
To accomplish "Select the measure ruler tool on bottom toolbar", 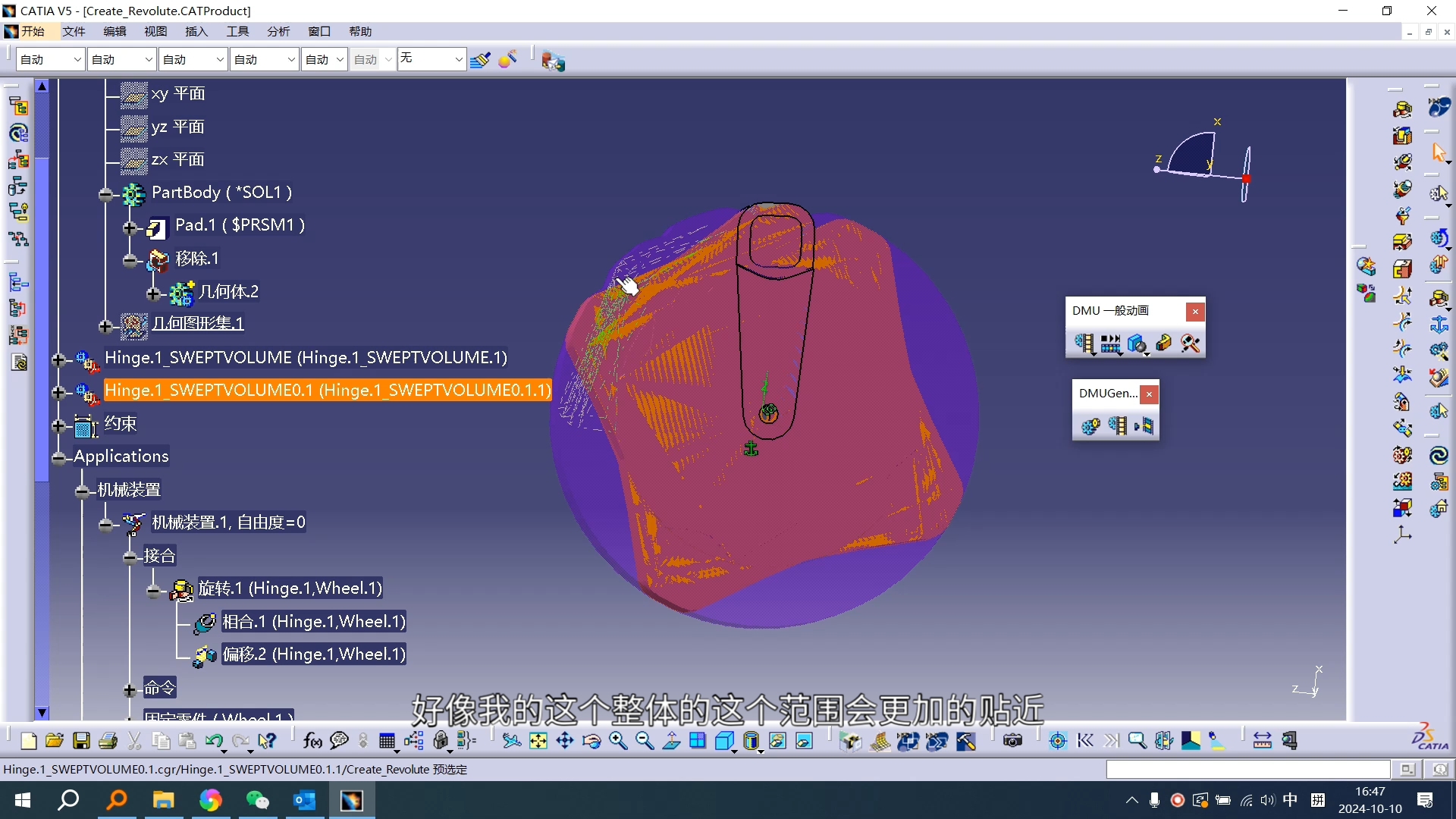I will (x=1262, y=741).
